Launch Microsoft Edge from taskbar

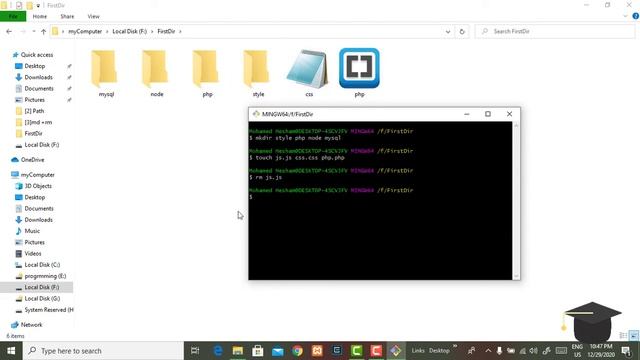coord(218,351)
